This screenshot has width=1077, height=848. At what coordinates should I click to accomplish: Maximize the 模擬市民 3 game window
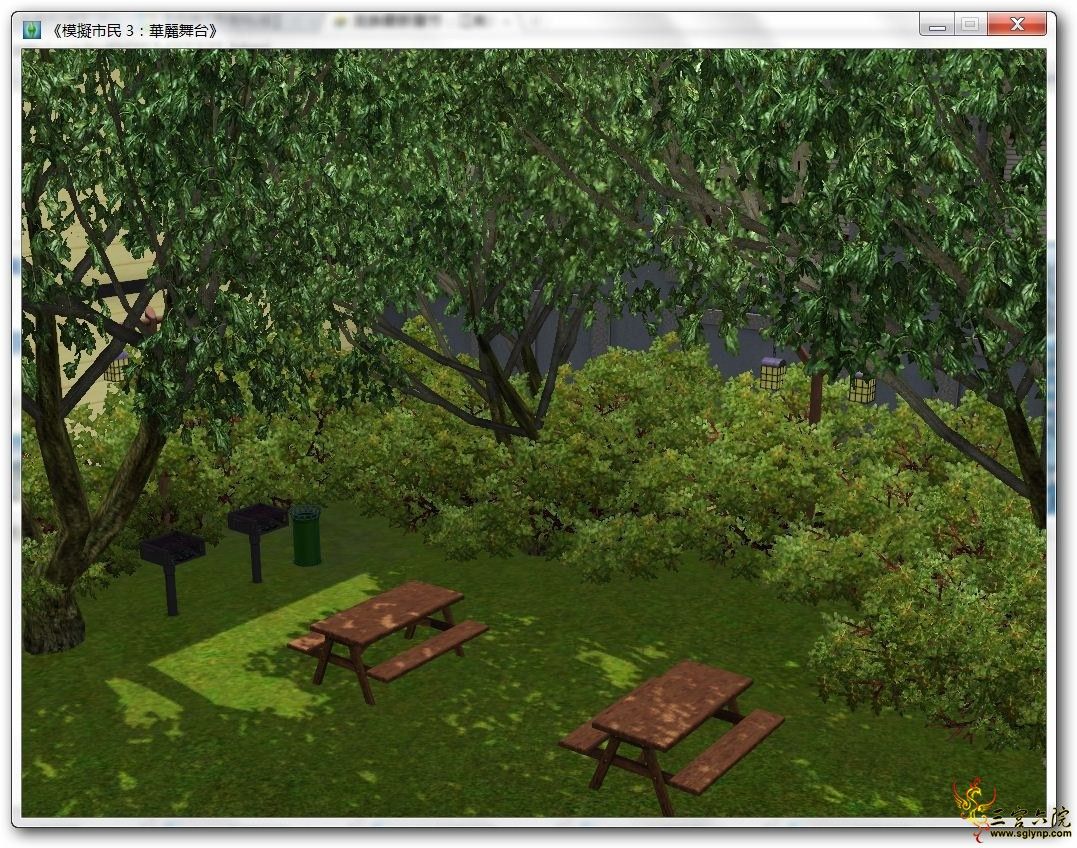click(970, 25)
